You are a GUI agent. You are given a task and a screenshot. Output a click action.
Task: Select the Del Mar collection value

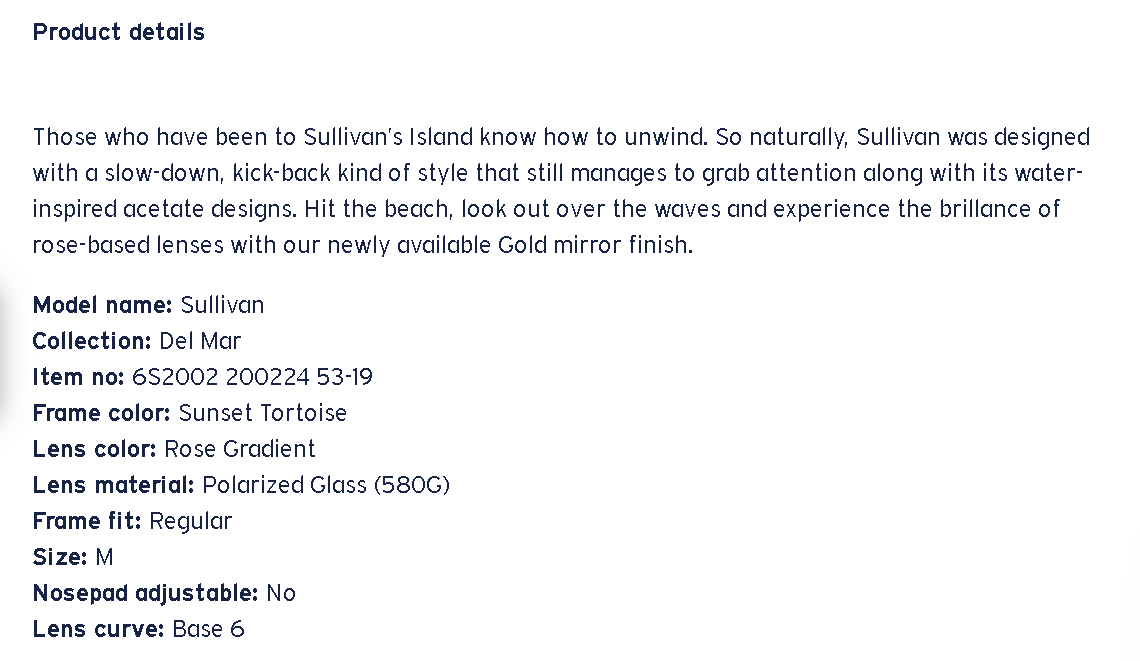click(200, 341)
